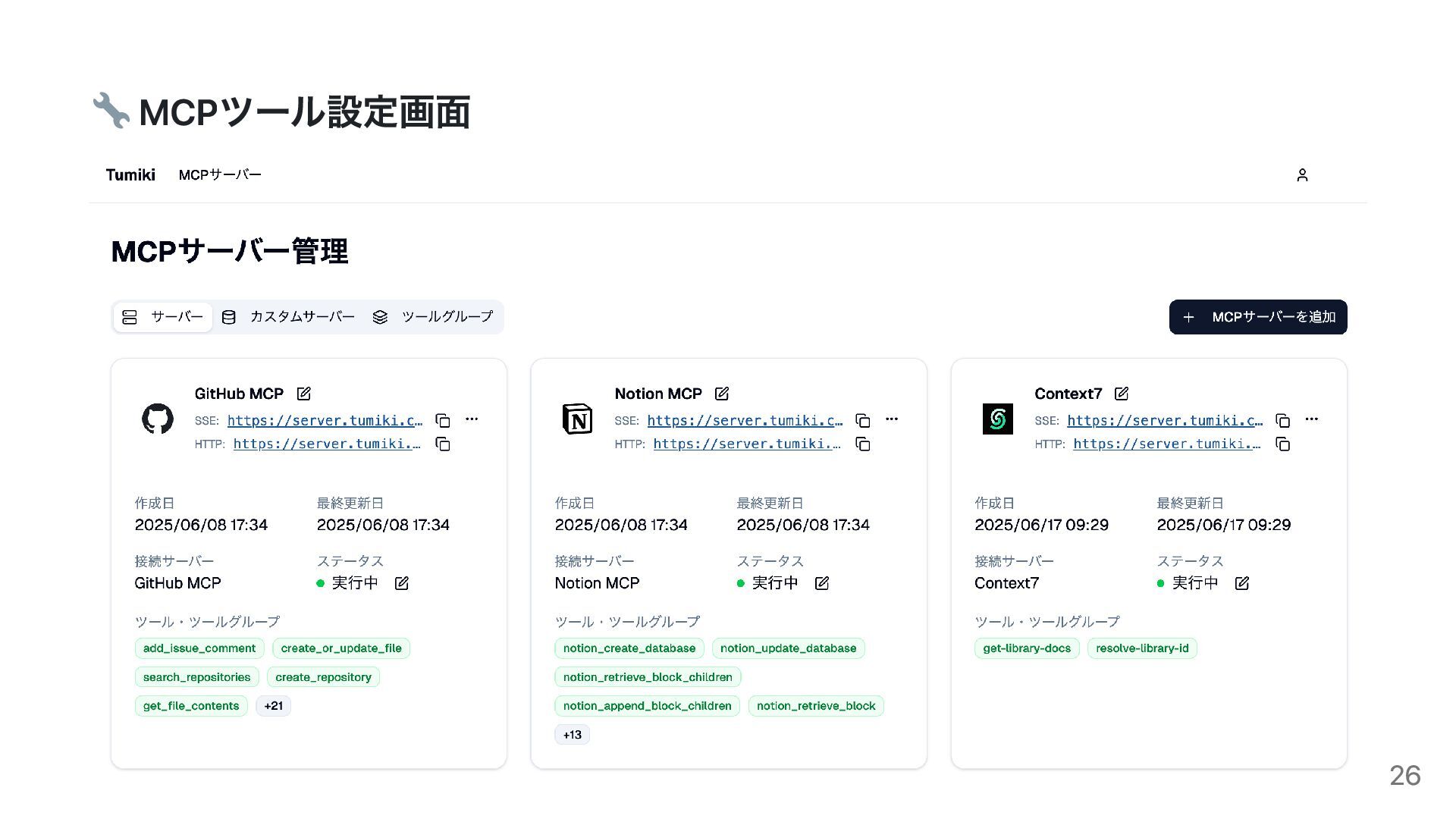Click the GitHub logo icon
This screenshot has height=819, width=1456.
pos(158,419)
